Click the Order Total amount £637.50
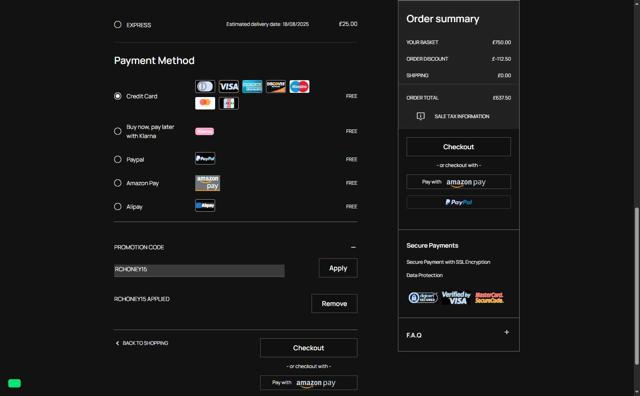This screenshot has width=640, height=396. point(502,98)
